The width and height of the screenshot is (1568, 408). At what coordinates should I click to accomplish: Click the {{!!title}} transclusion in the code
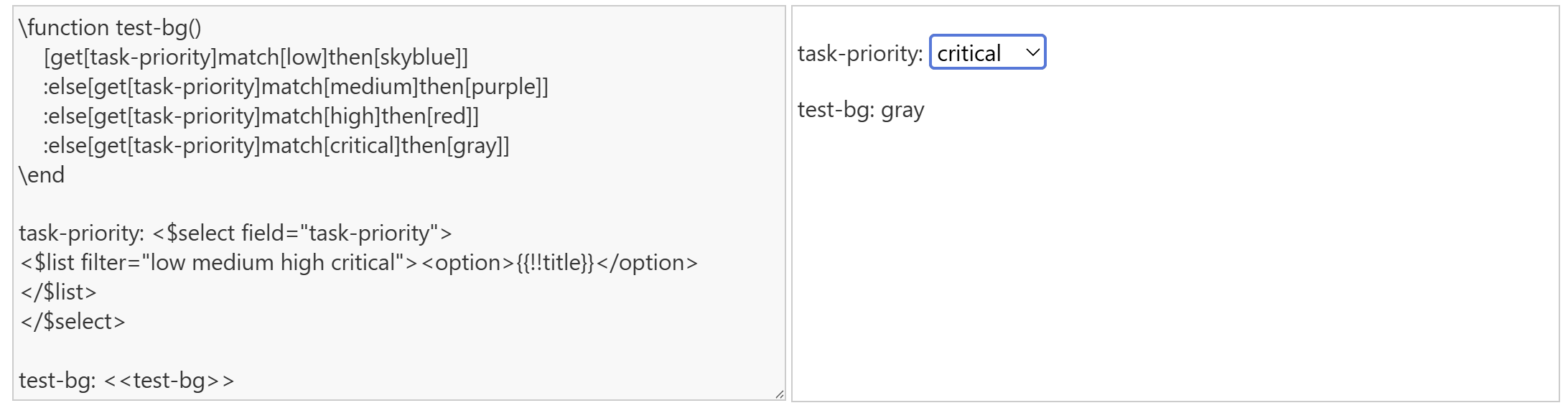555,263
